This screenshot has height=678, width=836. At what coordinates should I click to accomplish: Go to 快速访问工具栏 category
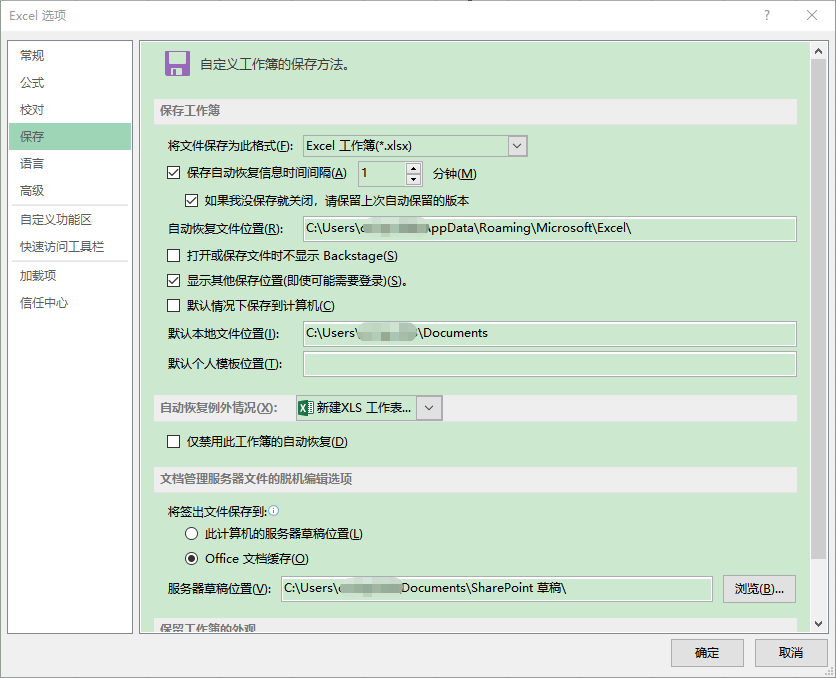point(70,247)
